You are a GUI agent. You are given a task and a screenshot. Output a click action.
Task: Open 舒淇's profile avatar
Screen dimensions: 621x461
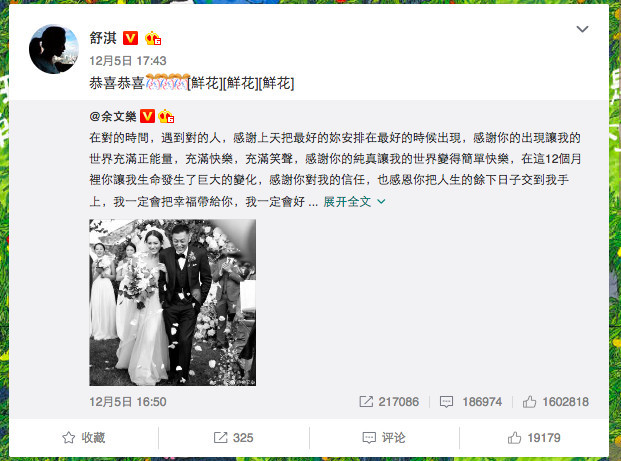click(x=54, y=49)
